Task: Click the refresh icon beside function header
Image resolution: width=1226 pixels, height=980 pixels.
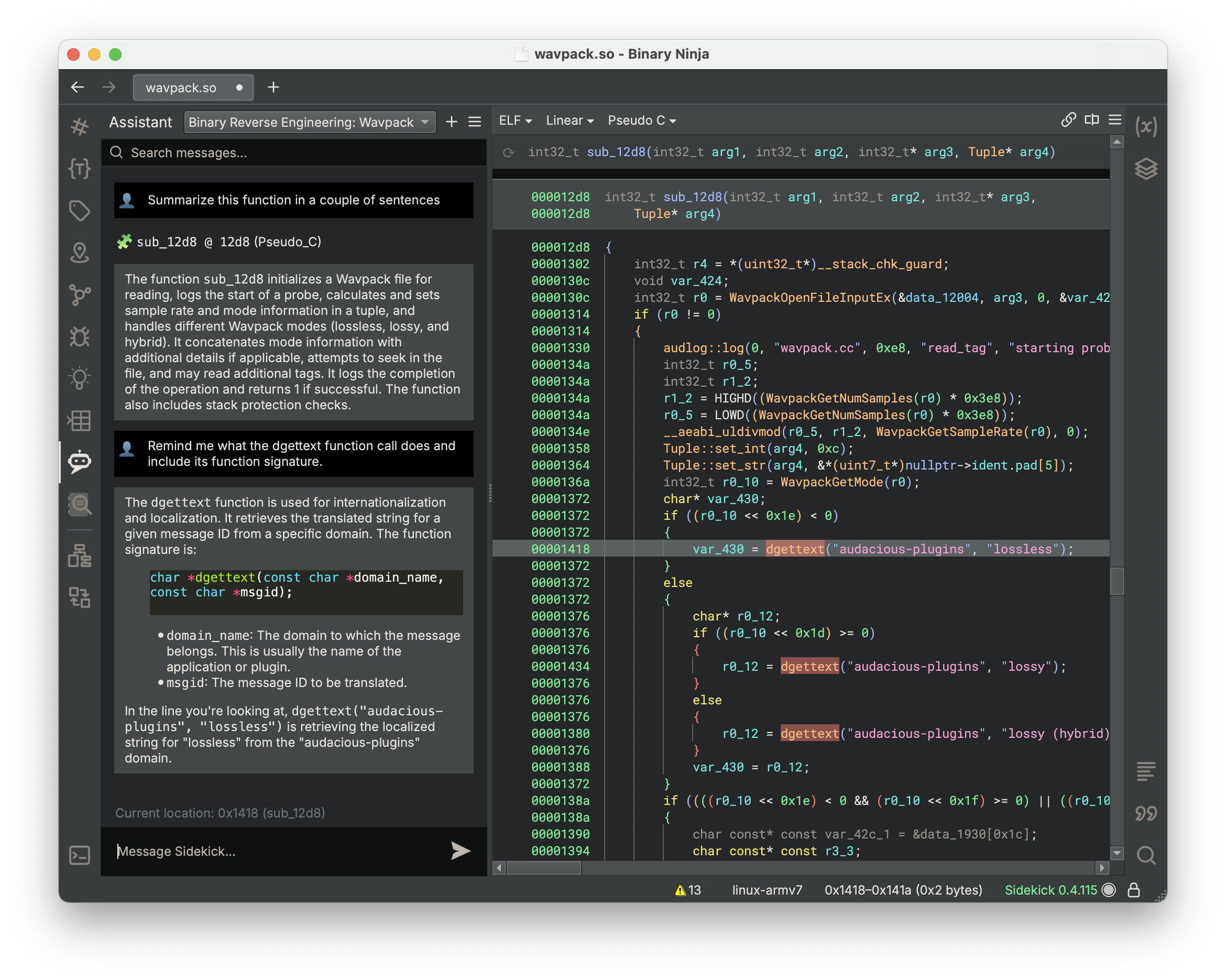Action: (509, 153)
